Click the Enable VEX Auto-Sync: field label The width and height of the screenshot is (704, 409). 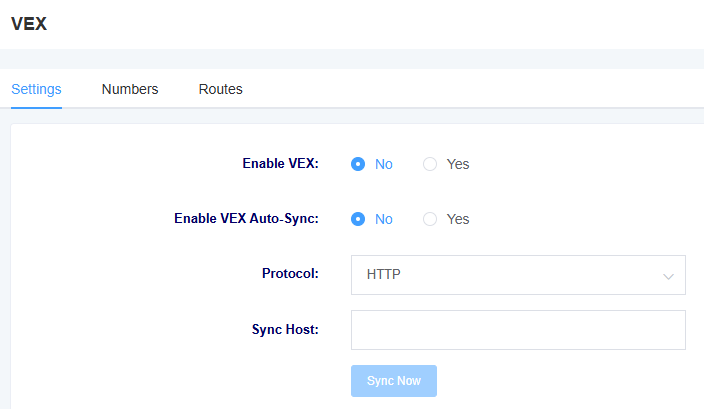click(246, 219)
